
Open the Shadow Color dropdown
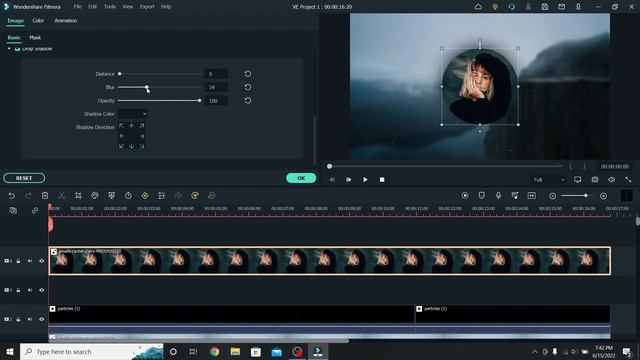[x=133, y=114]
